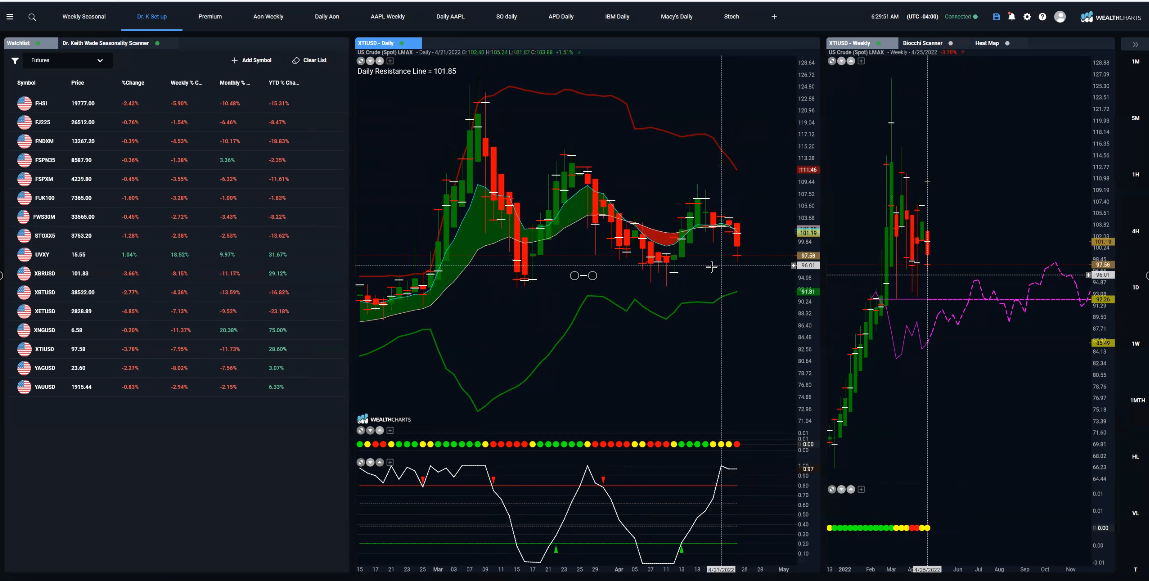Click the down-arrow round icon on weekly chart
1149x581 pixels.
click(841, 61)
